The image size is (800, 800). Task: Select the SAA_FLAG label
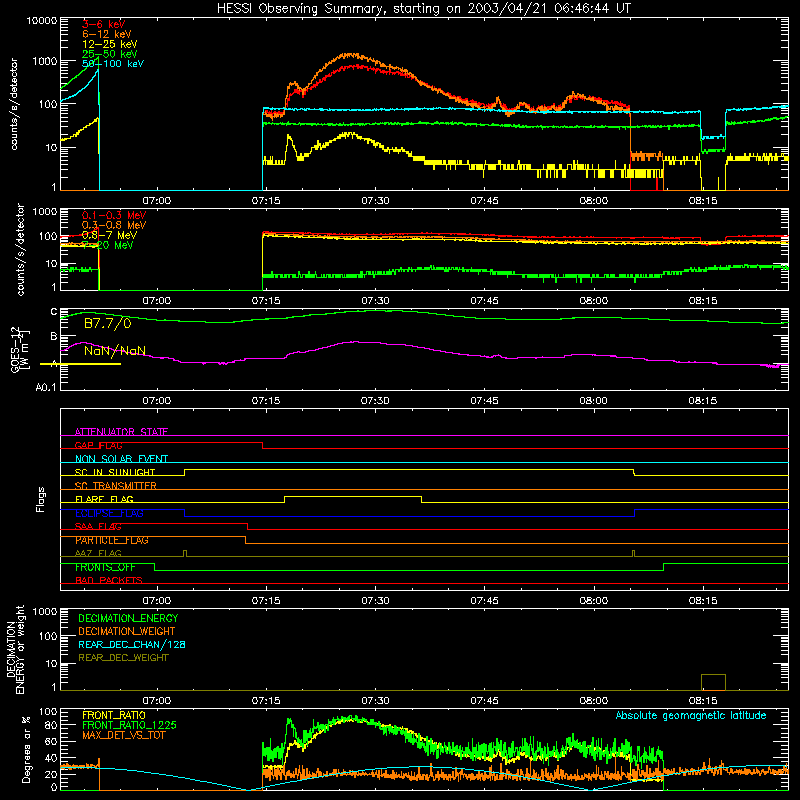pos(98,527)
